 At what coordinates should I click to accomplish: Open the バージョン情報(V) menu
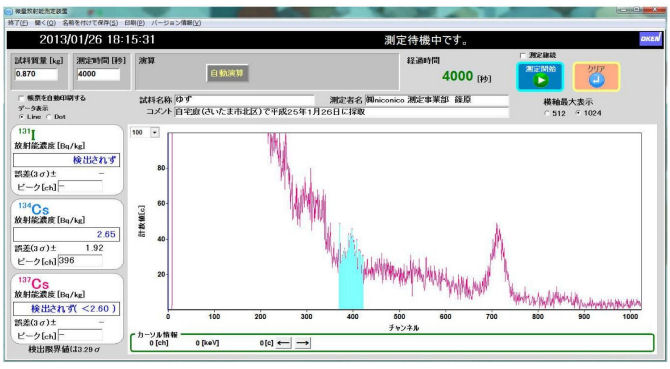176,23
